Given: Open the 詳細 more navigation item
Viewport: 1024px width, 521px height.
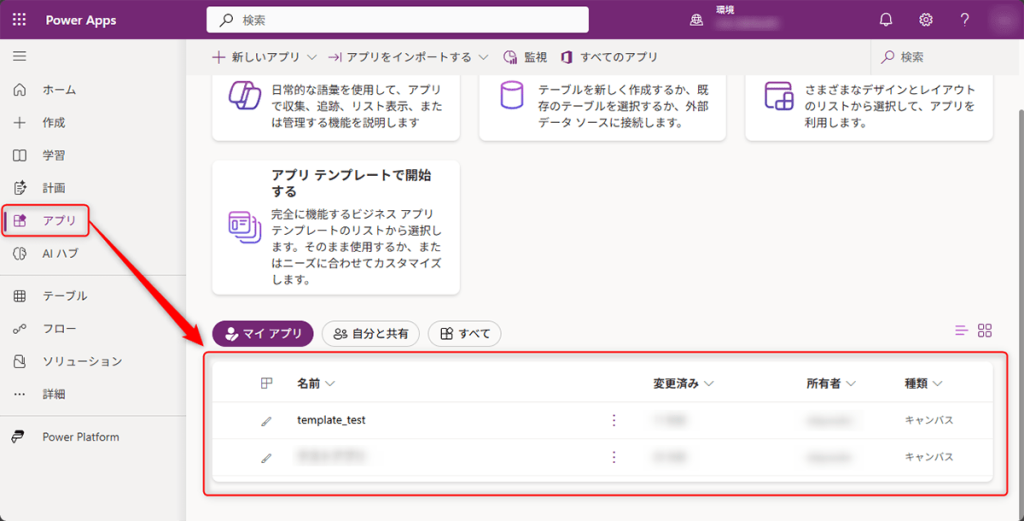Looking at the screenshot, I should tap(93, 394).
